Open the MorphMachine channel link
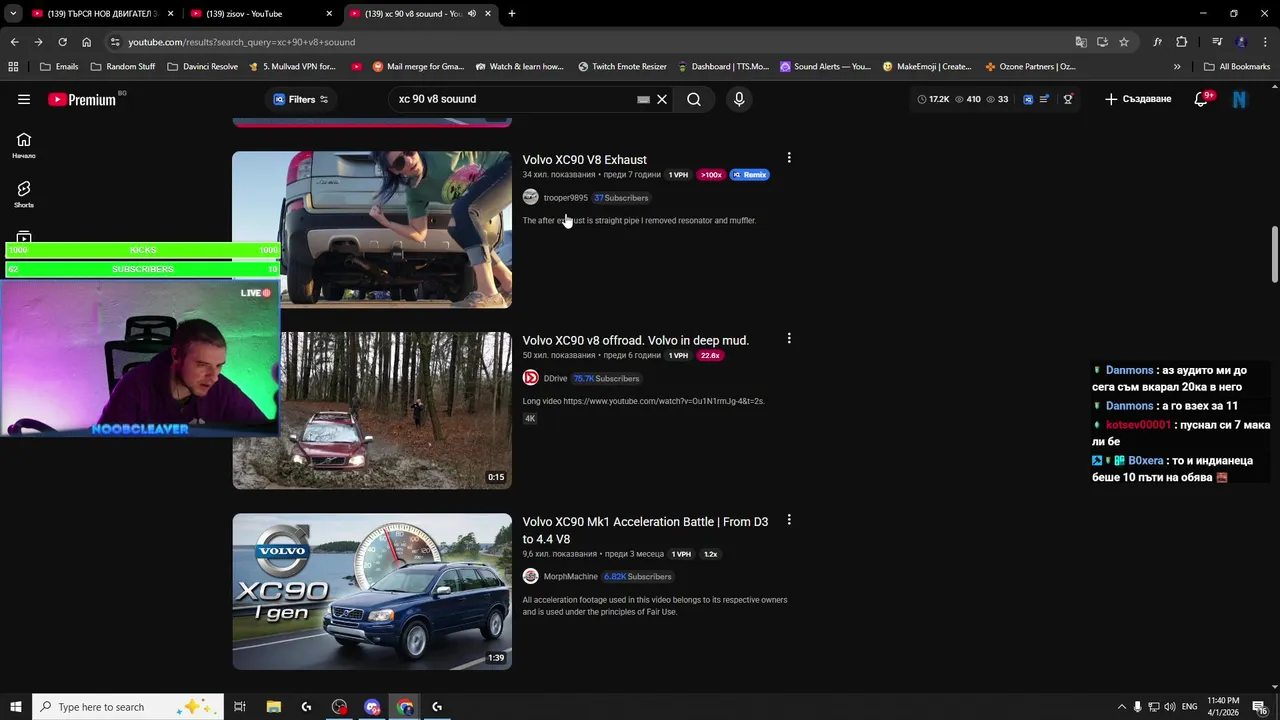The image size is (1280, 720). pos(570,577)
